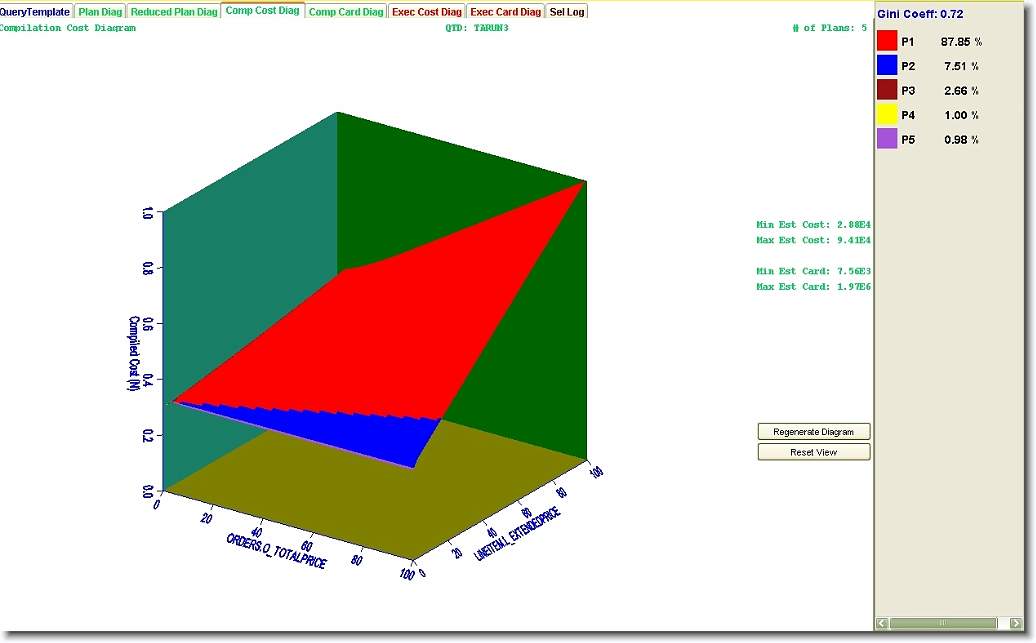Image resolution: width=1036 pixels, height=643 pixels.
Task: Open the Reduced Plan Diag tab
Action: [x=173, y=12]
